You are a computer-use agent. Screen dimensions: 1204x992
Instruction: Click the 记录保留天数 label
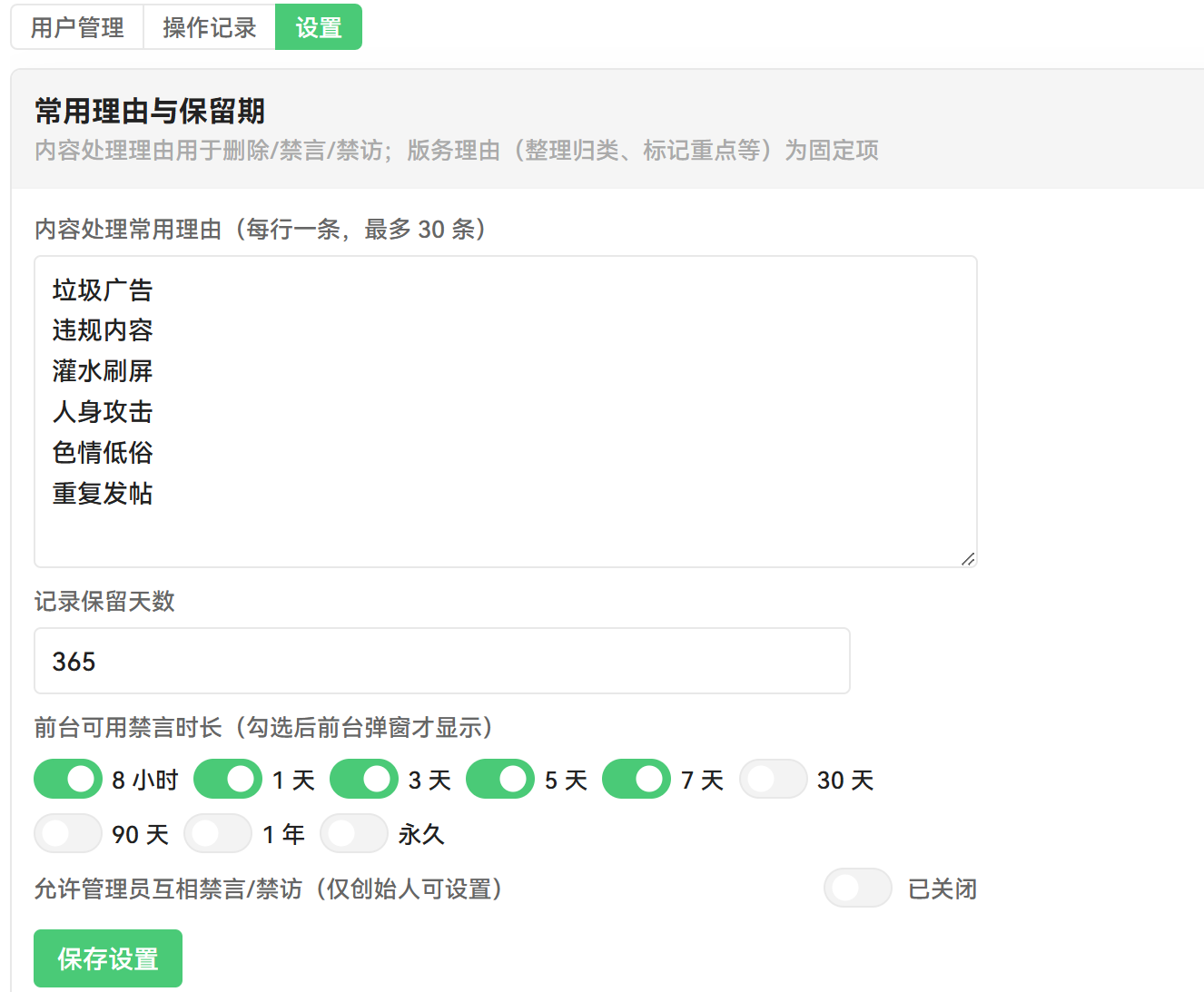pyautogui.click(x=104, y=601)
